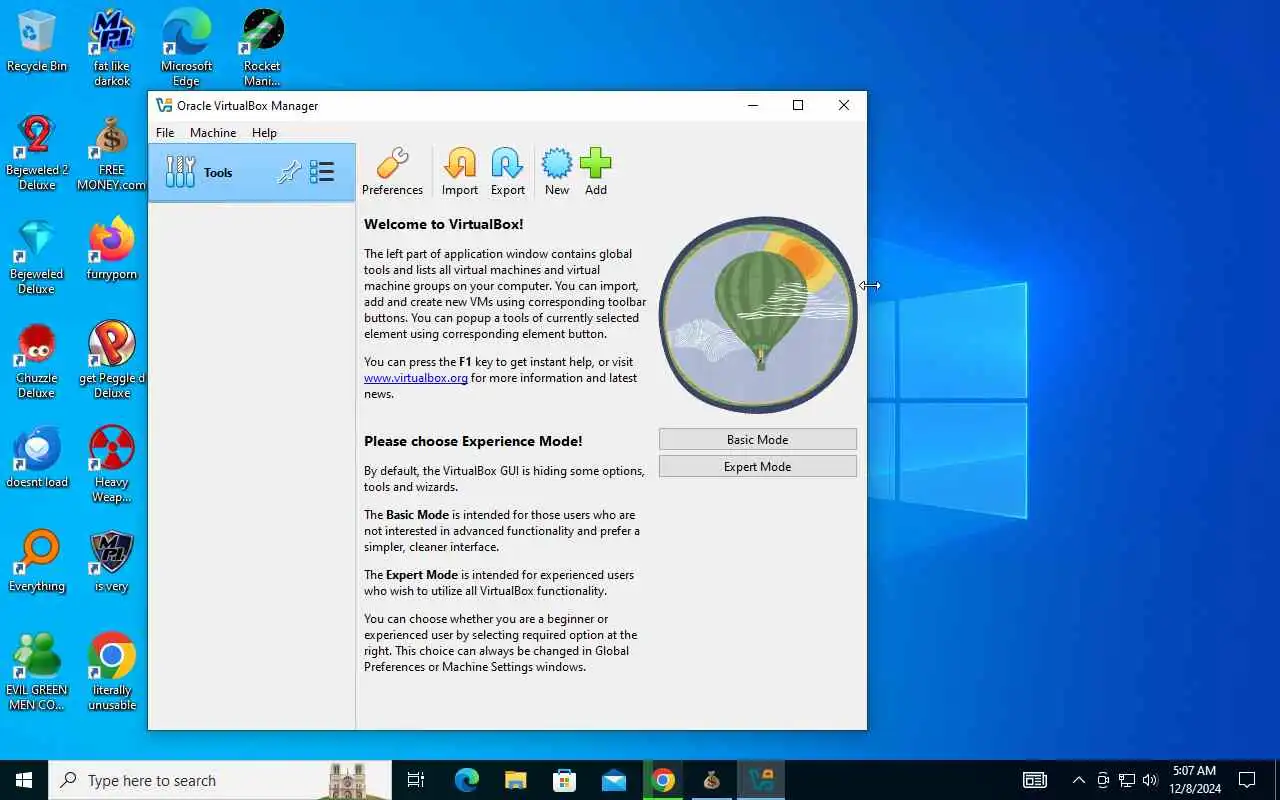Screen dimensions: 1280x800
Task: Click the green Add machine icon
Action: point(596,172)
